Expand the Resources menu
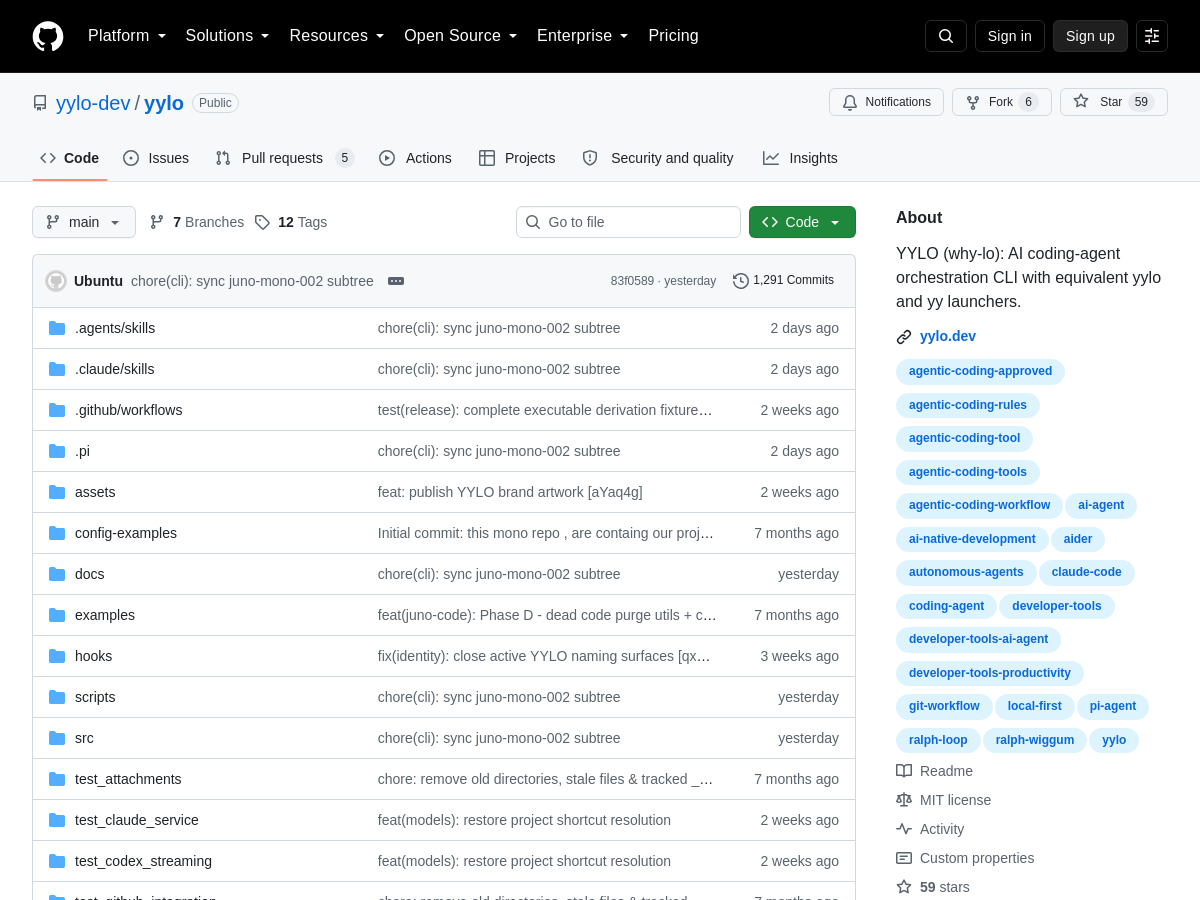Screen dimensions: 1200x900 click(337, 36)
